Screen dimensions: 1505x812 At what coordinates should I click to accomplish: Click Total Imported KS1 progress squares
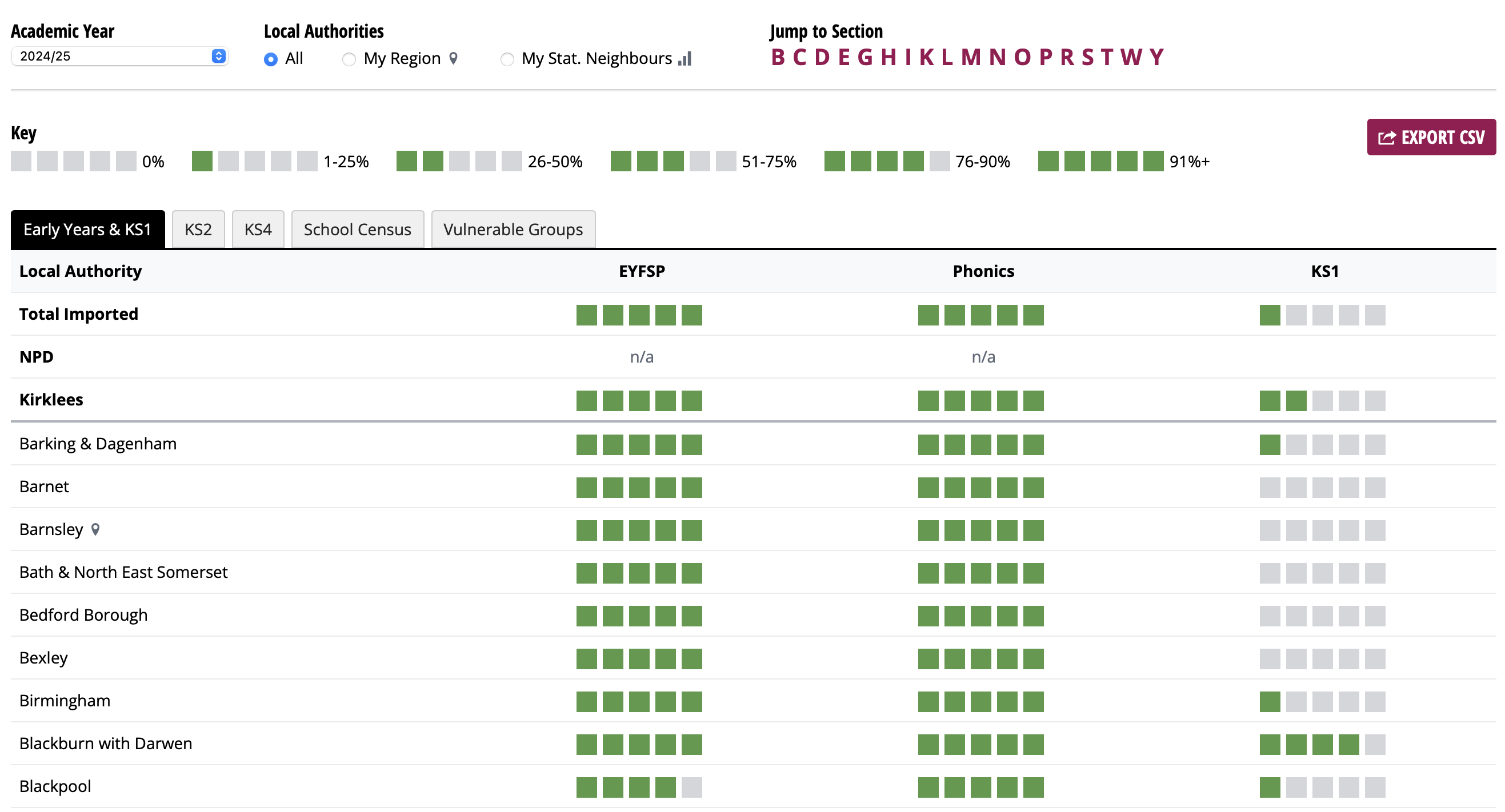(1322, 315)
